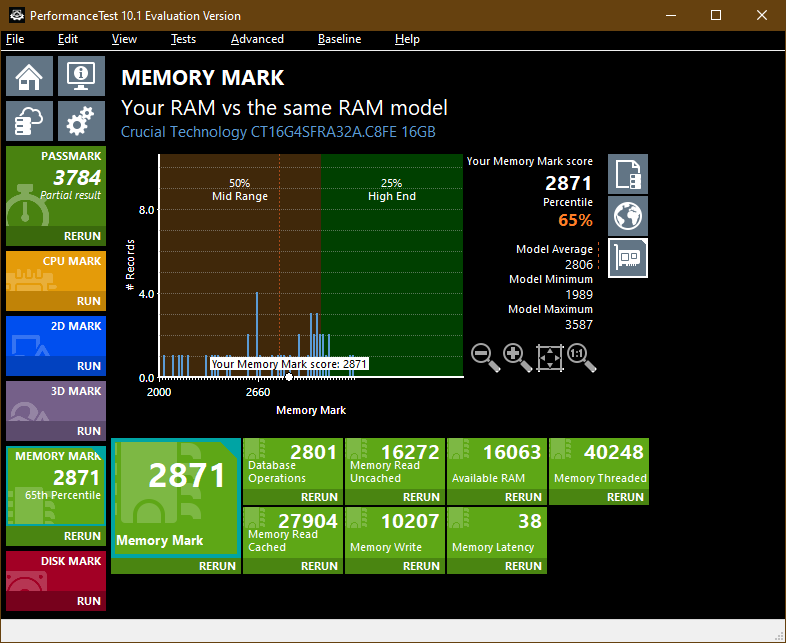
Task: Click the High End green chart region
Action: click(x=391, y=266)
